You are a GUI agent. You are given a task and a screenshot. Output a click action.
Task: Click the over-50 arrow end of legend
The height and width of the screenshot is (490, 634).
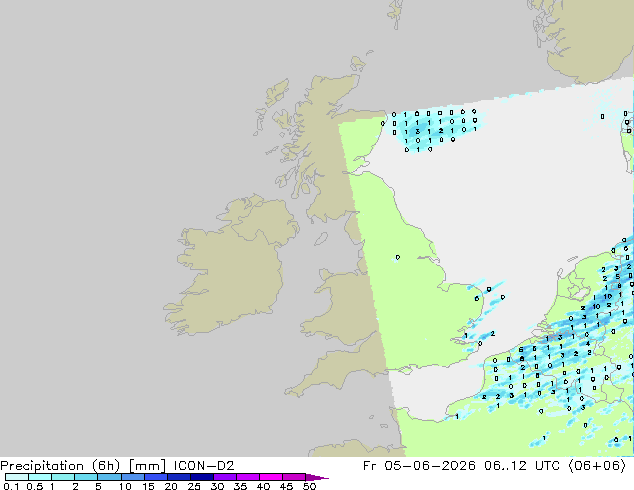317,477
